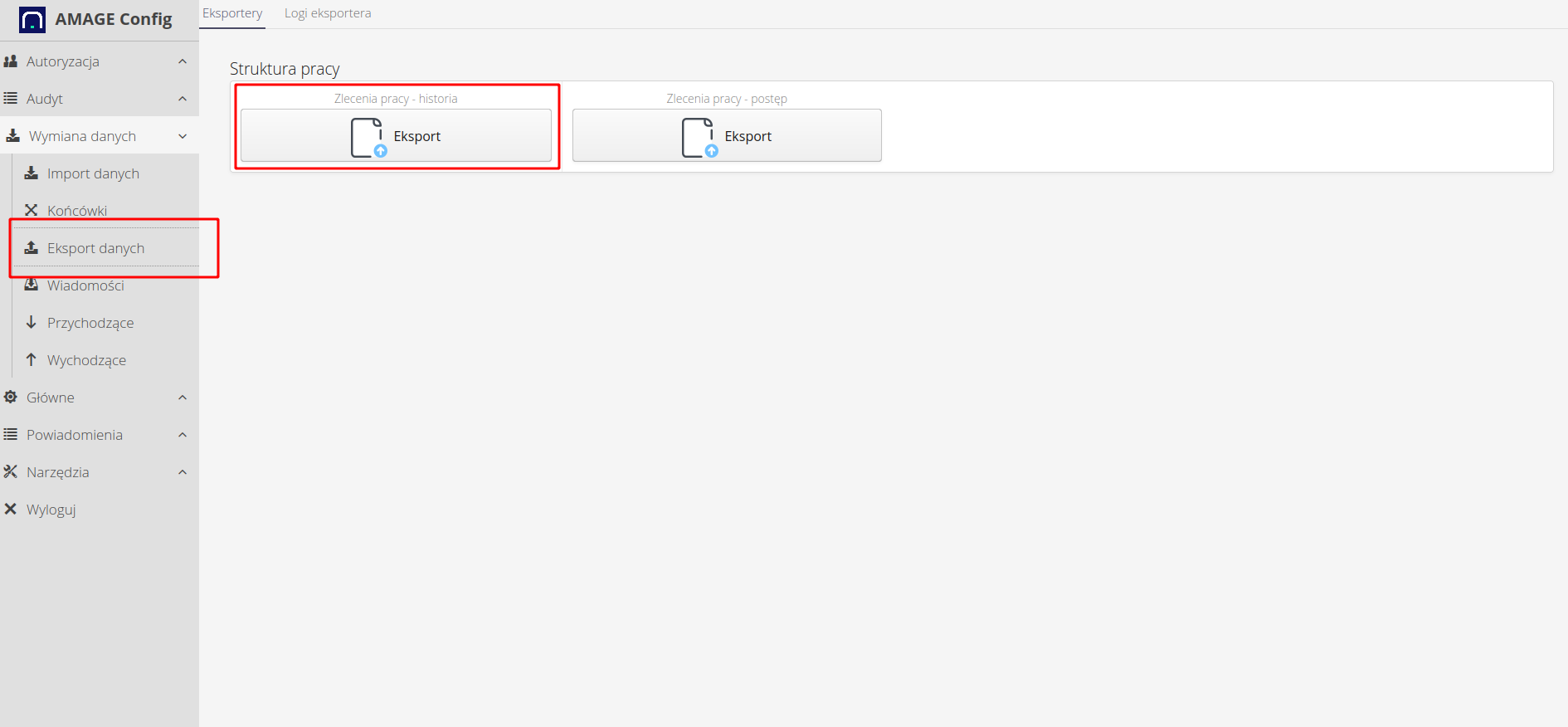This screenshot has height=727, width=1568.
Task: Switch to the Logi eksportera tab
Action: coord(328,13)
